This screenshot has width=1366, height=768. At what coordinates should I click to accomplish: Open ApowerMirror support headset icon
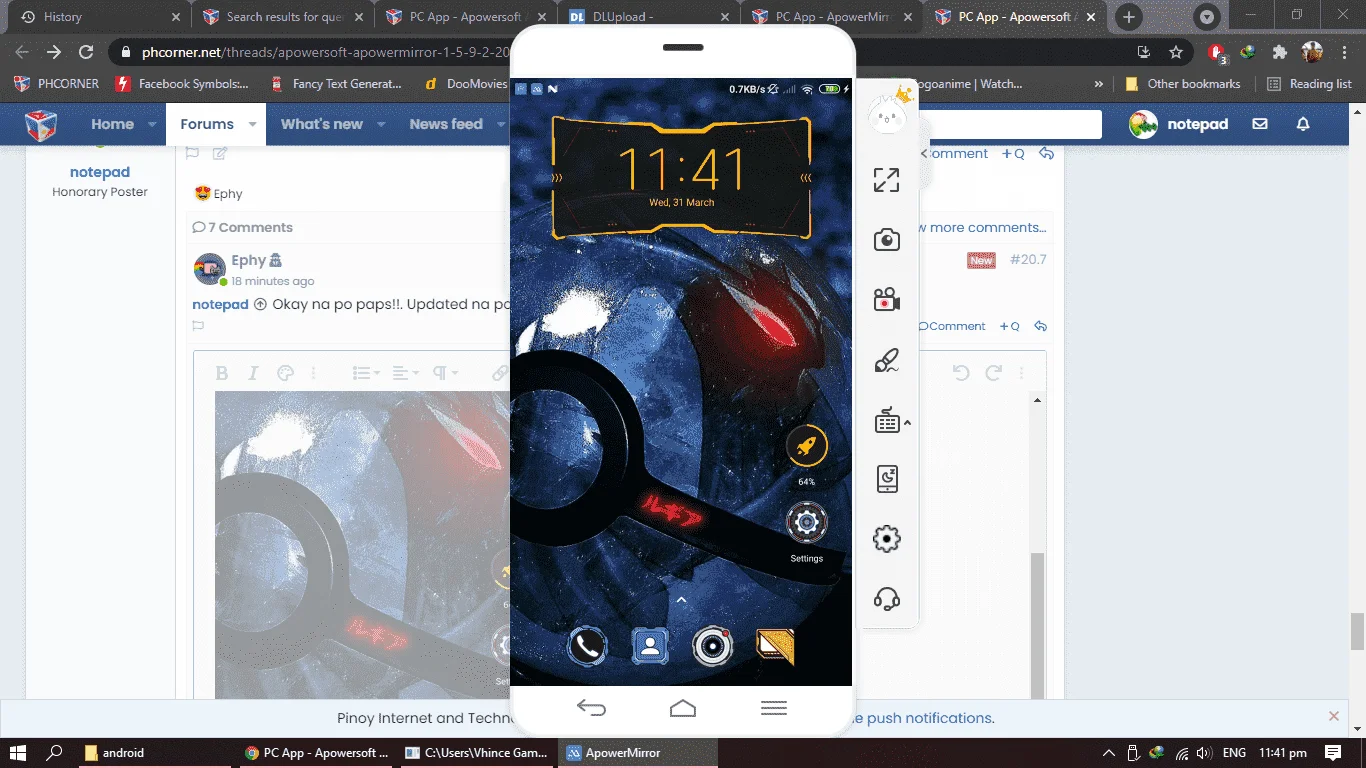(x=886, y=599)
